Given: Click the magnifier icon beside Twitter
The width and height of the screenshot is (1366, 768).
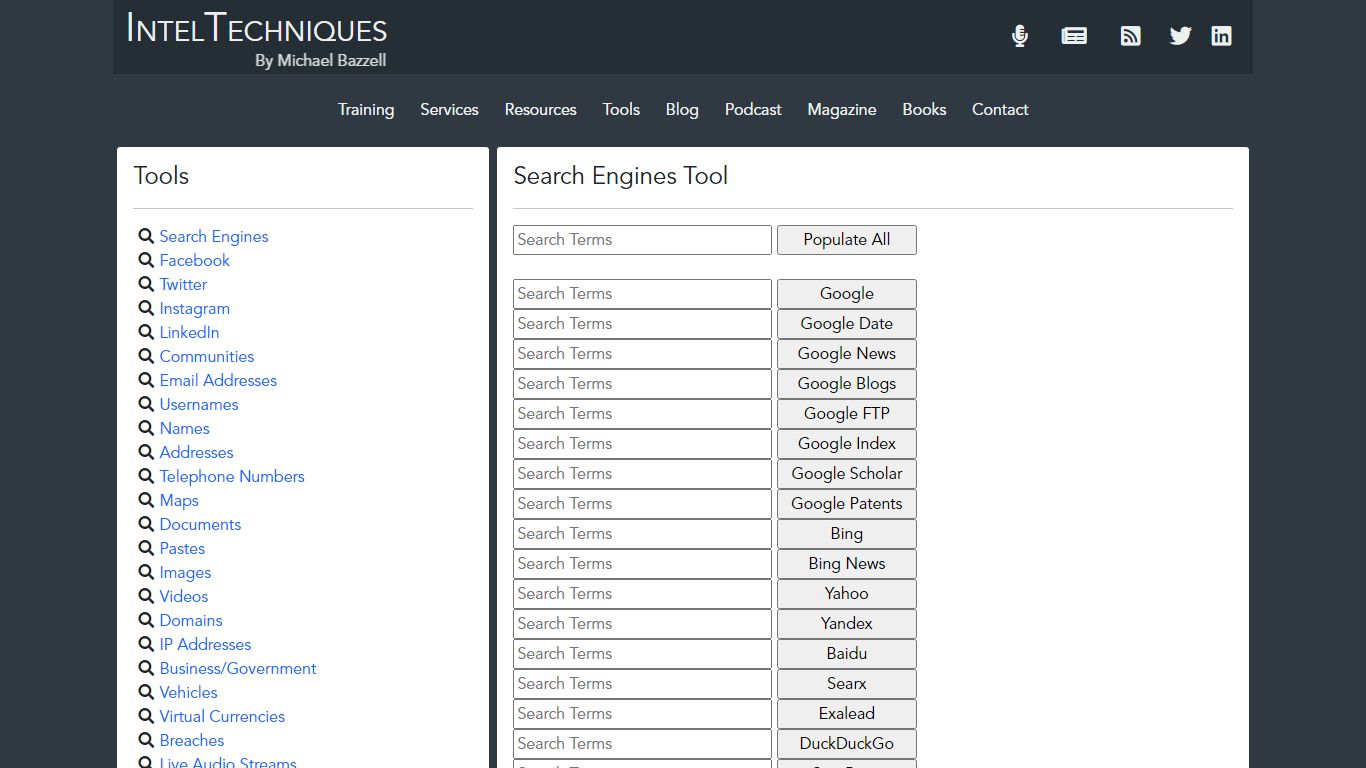Looking at the screenshot, I should point(146,285).
